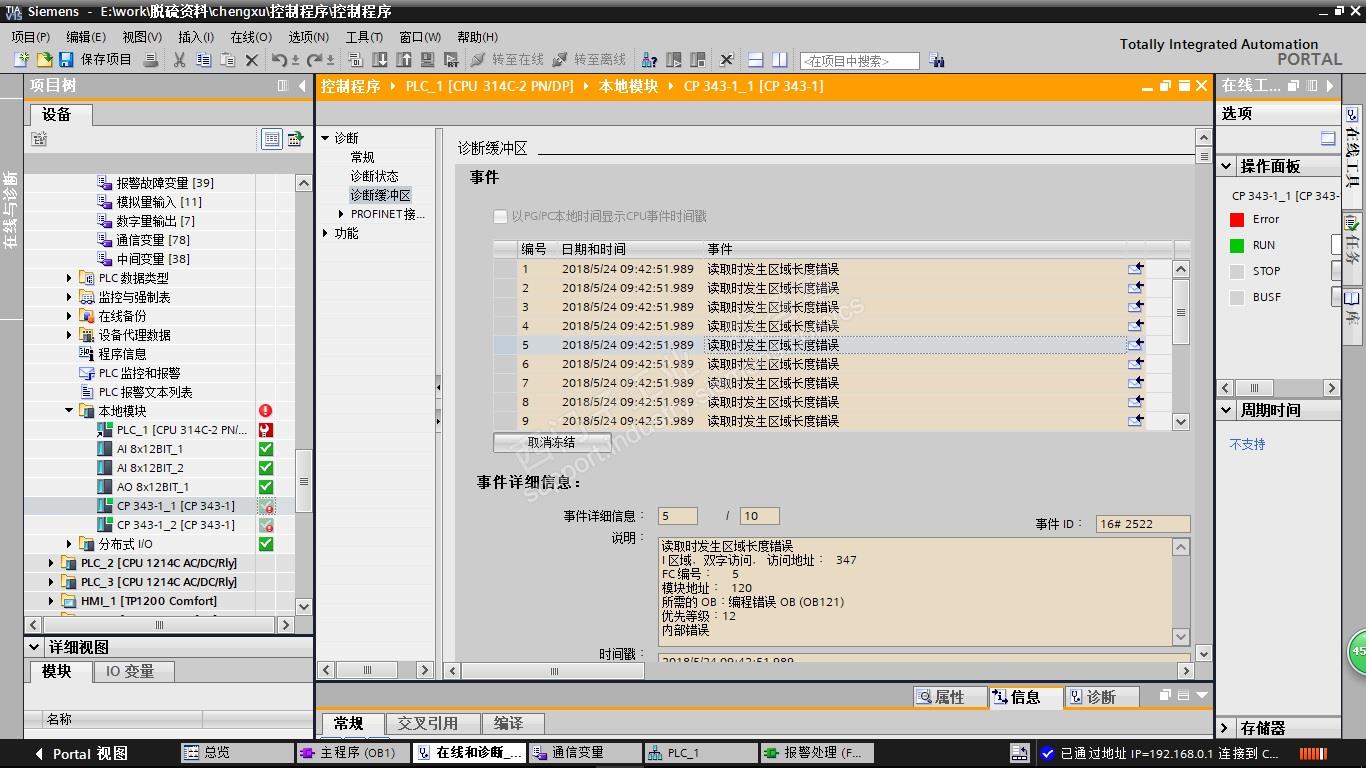Click the download to device icon
This screenshot has width=1366, height=768.
point(381,60)
